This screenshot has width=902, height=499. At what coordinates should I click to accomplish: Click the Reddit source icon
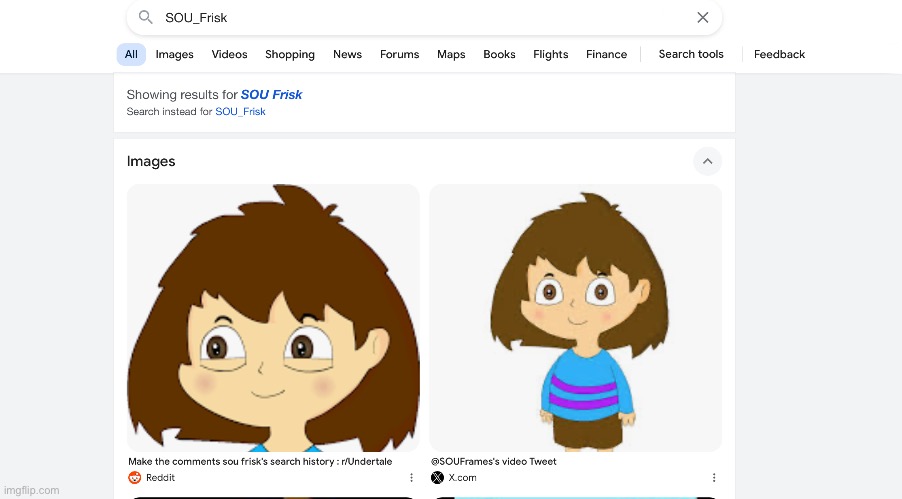tap(135, 478)
